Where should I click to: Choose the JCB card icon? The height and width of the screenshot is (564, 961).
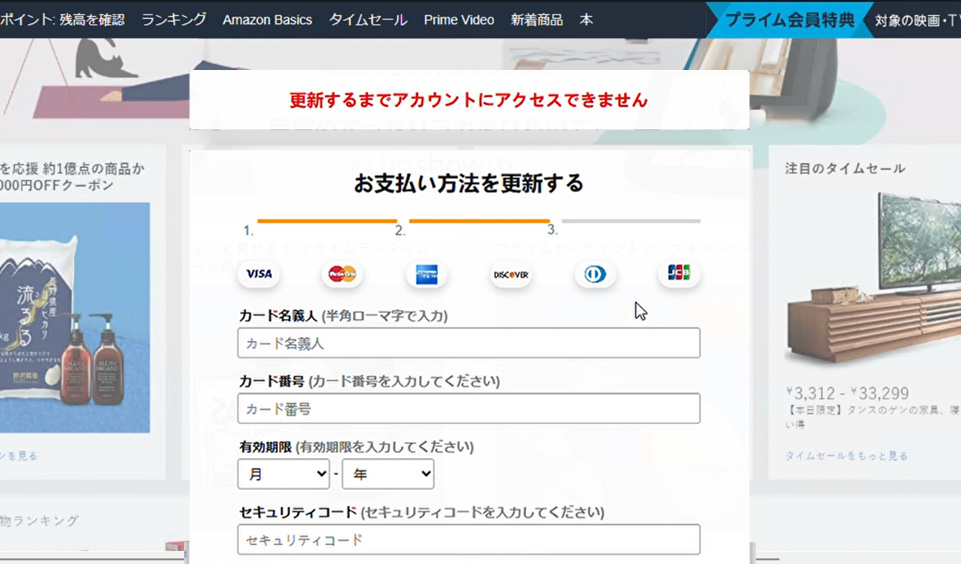tap(678, 273)
